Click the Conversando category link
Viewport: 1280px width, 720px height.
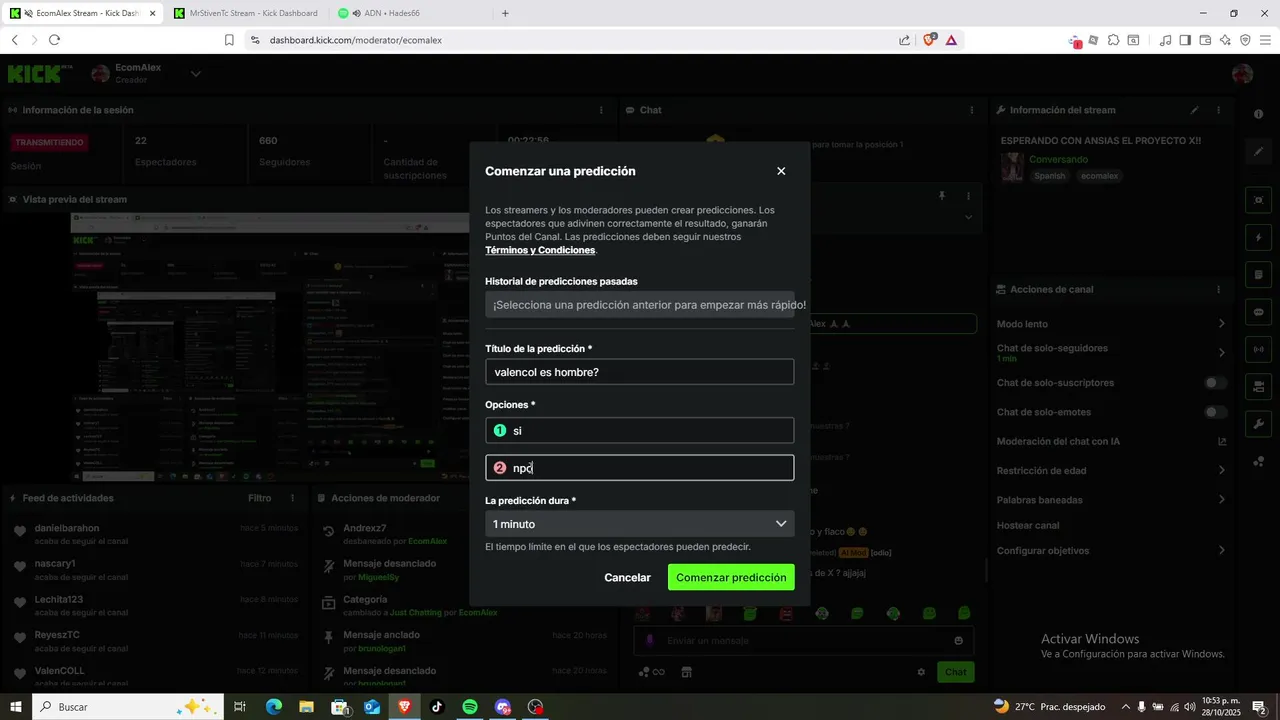click(1058, 159)
